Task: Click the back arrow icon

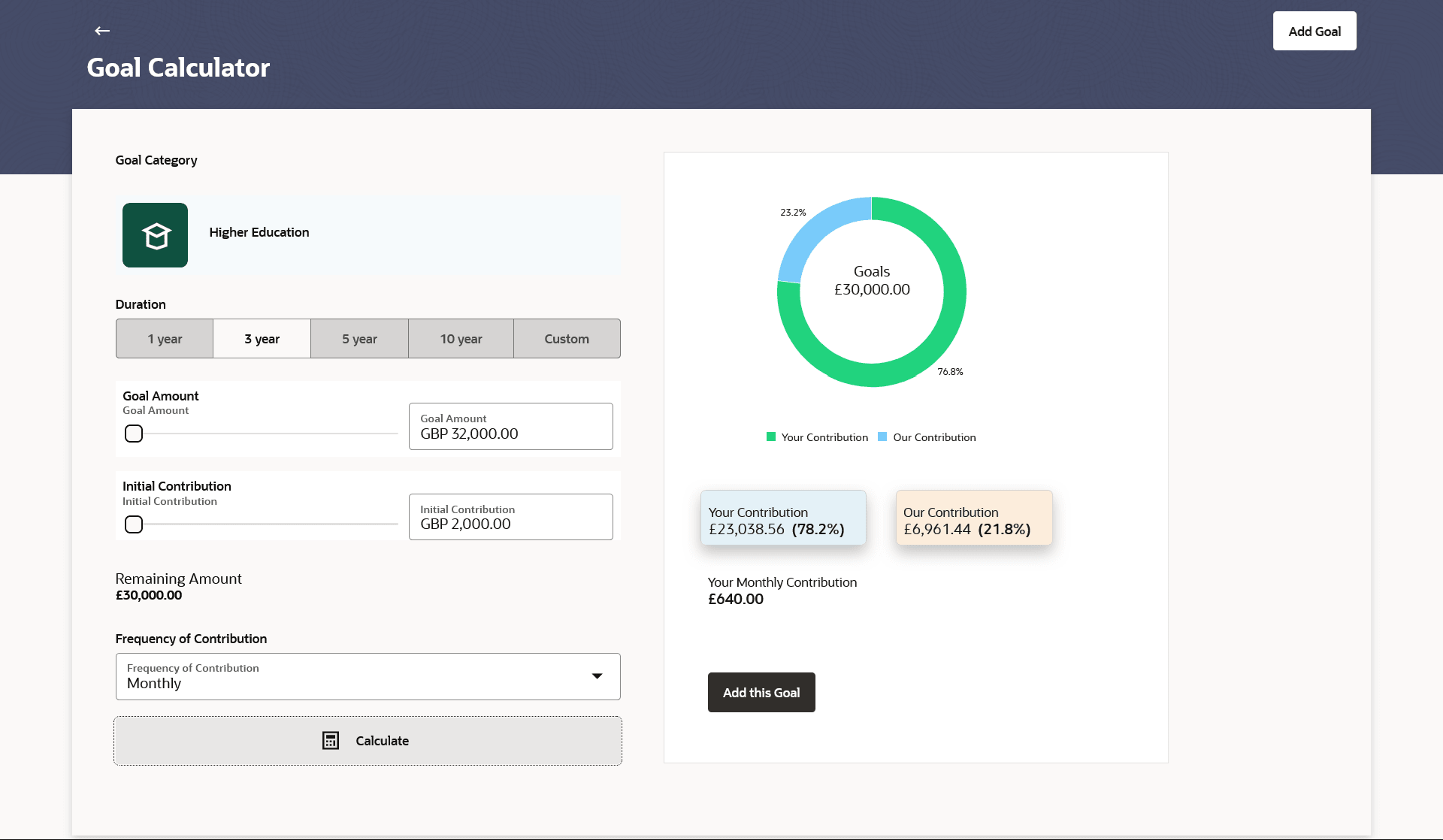Action: [102, 31]
